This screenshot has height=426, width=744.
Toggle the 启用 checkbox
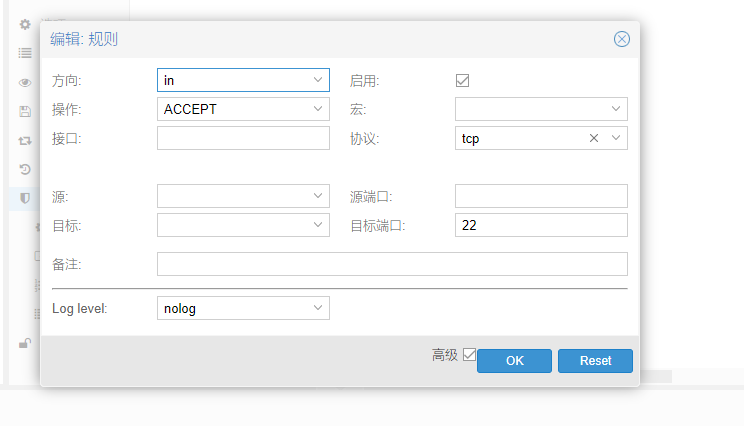(462, 80)
